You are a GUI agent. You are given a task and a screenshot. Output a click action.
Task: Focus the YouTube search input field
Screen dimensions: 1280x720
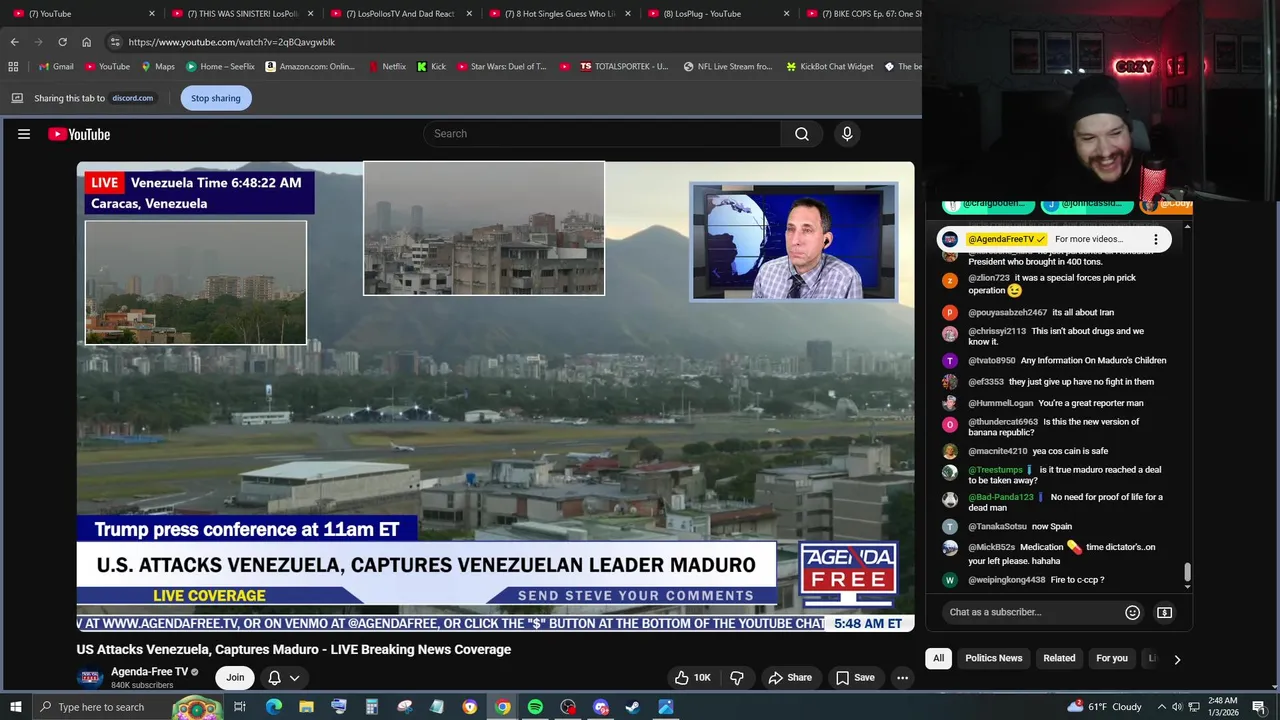602,134
